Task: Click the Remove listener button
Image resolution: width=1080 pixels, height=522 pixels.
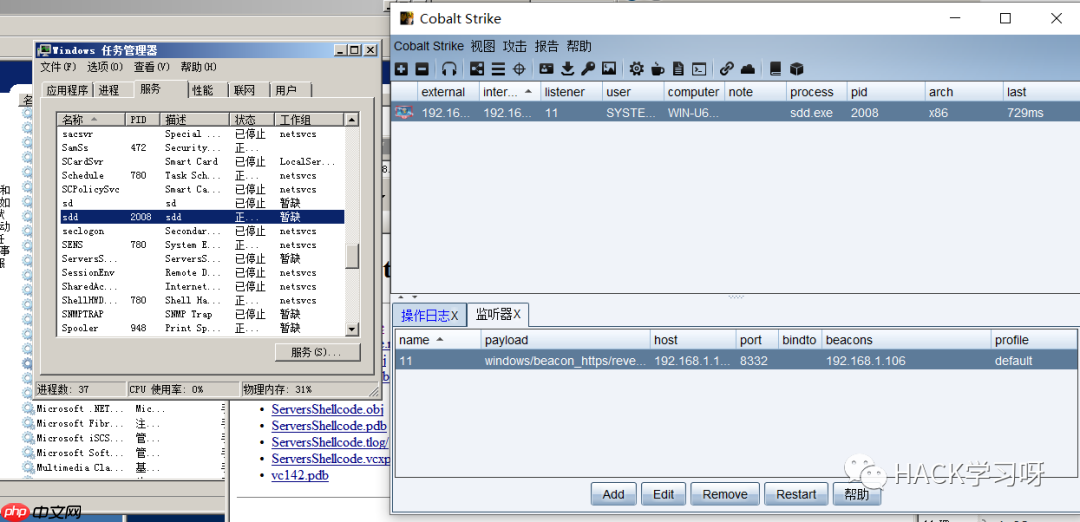Action: [x=725, y=494]
